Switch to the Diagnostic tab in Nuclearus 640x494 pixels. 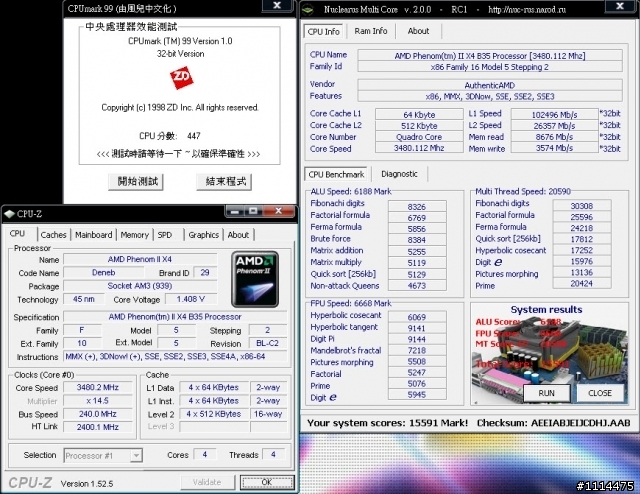399,174
